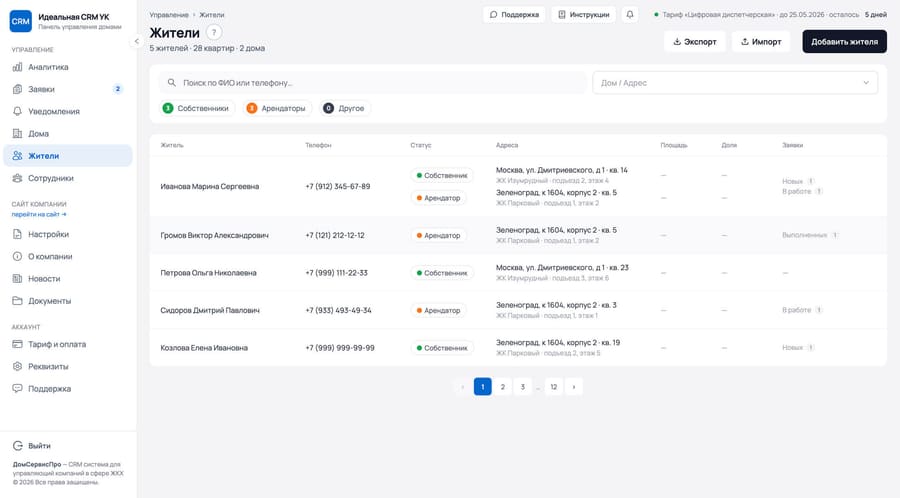Go to next page arrow in pagination
Screen dimensions: 900x498
click(x=573, y=387)
